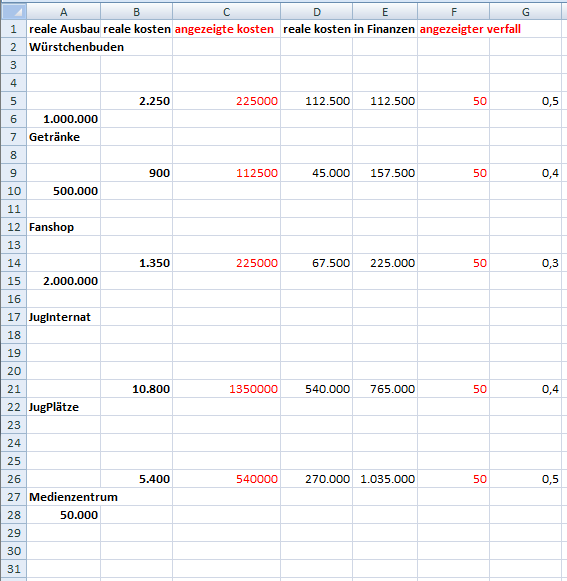Click 'reale kosten in Finanzen' header text
The height and width of the screenshot is (581, 567).
pyautogui.click(x=349, y=29)
